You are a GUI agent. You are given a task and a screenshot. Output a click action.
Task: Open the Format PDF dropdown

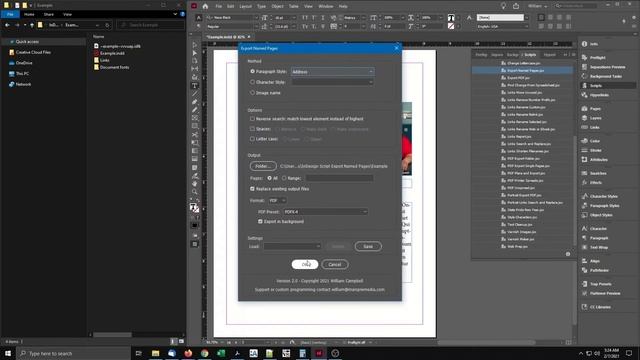tap(278, 200)
